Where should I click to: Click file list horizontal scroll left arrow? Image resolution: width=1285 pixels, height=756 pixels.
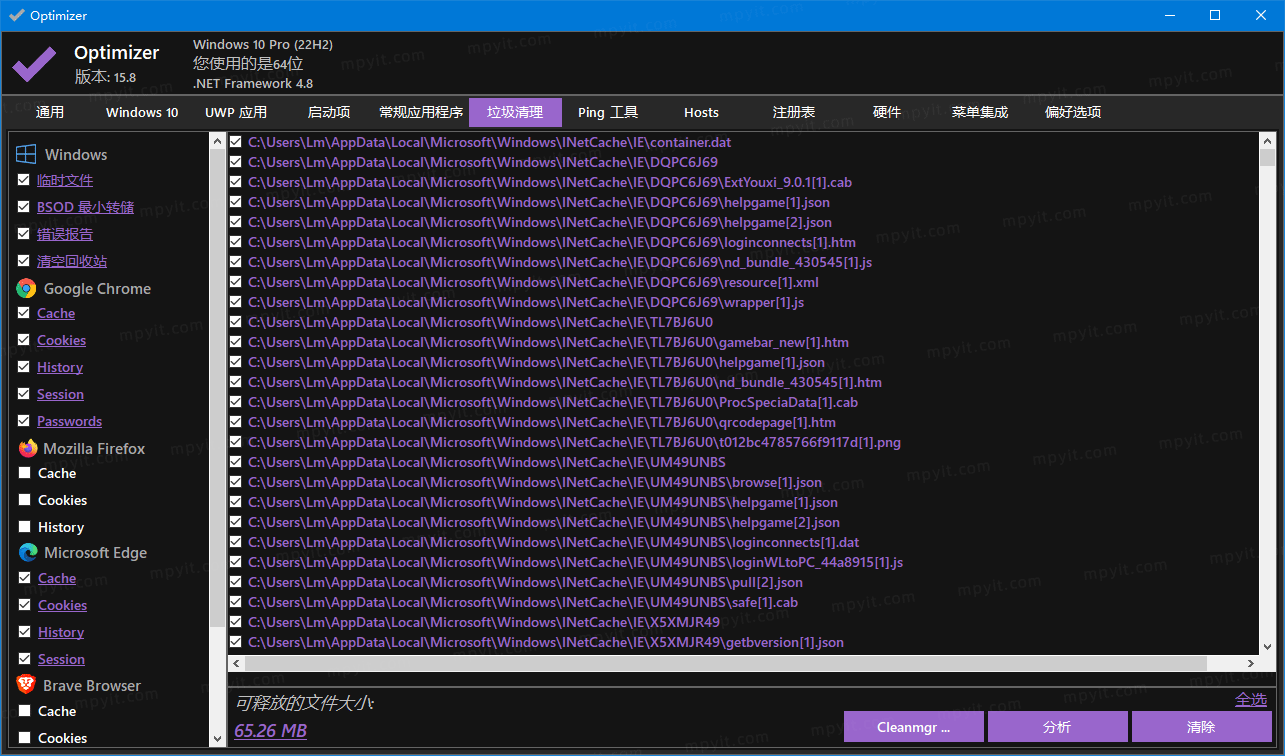pyautogui.click(x=236, y=663)
